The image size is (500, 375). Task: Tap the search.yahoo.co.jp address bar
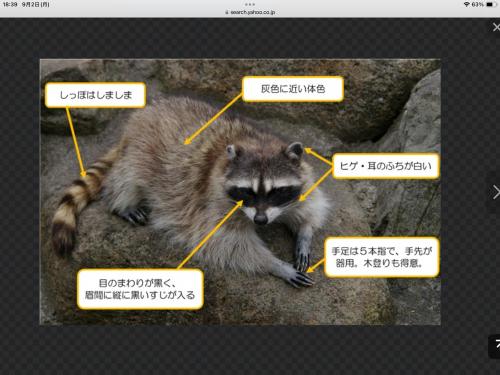pos(250,12)
